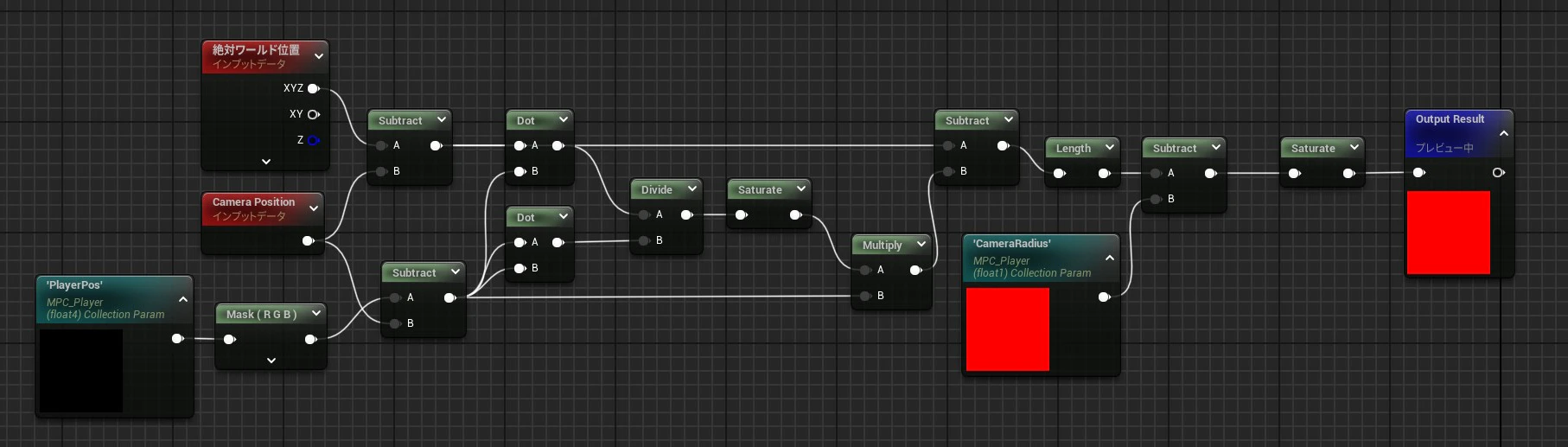Open chevron of Subtract connected to Length
1568x447 pixels.
(1009, 119)
